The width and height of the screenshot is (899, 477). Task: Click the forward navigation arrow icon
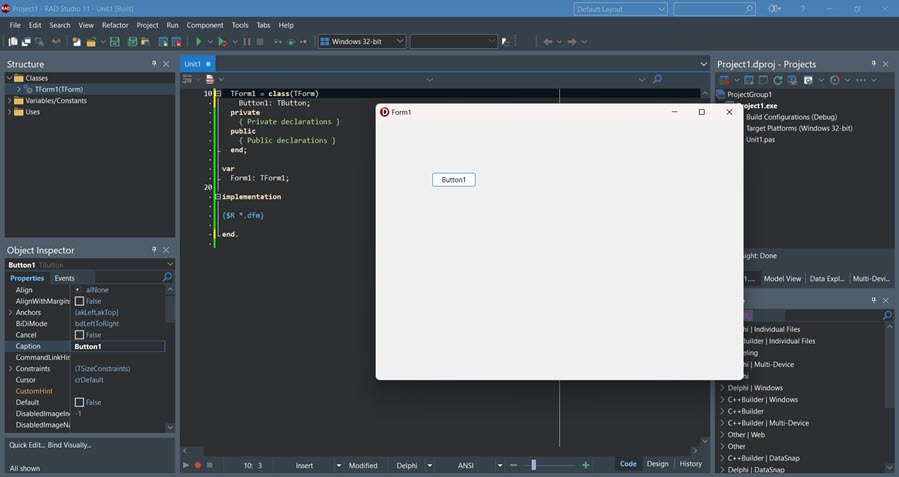[x=572, y=41]
